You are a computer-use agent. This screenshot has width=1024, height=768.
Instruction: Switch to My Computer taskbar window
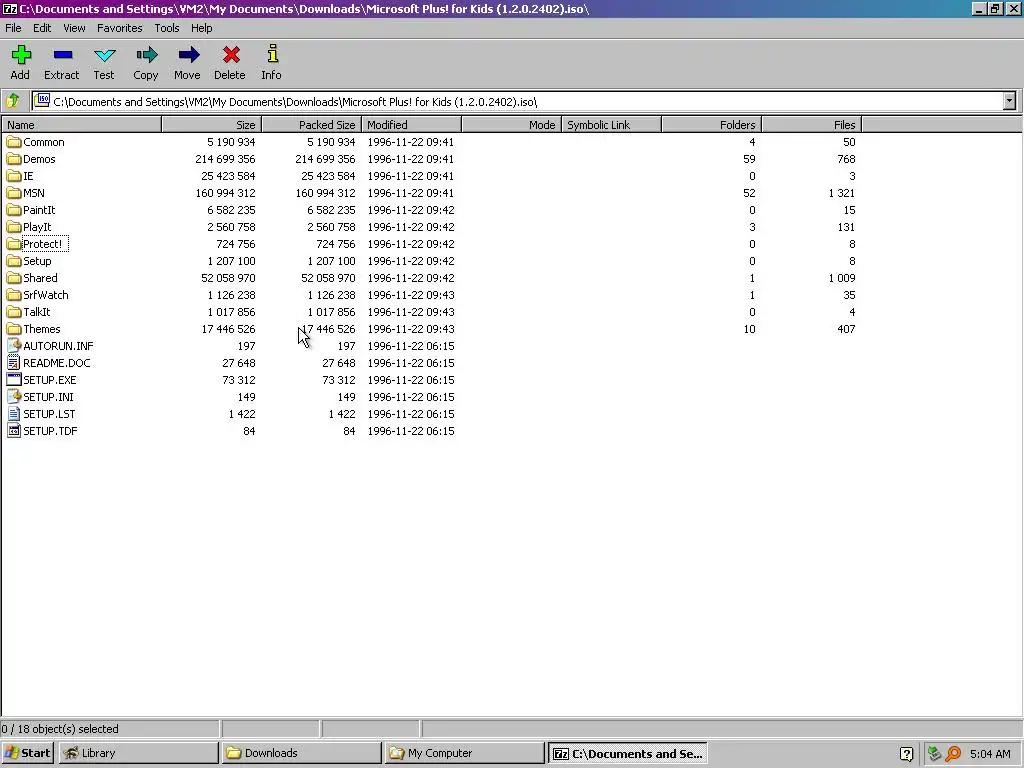[464, 753]
